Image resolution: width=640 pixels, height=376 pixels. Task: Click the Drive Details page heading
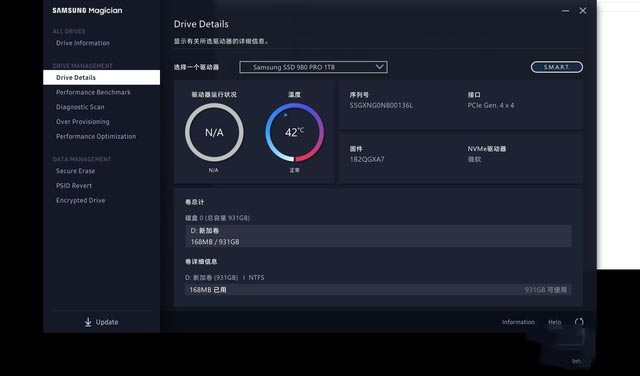click(x=201, y=24)
